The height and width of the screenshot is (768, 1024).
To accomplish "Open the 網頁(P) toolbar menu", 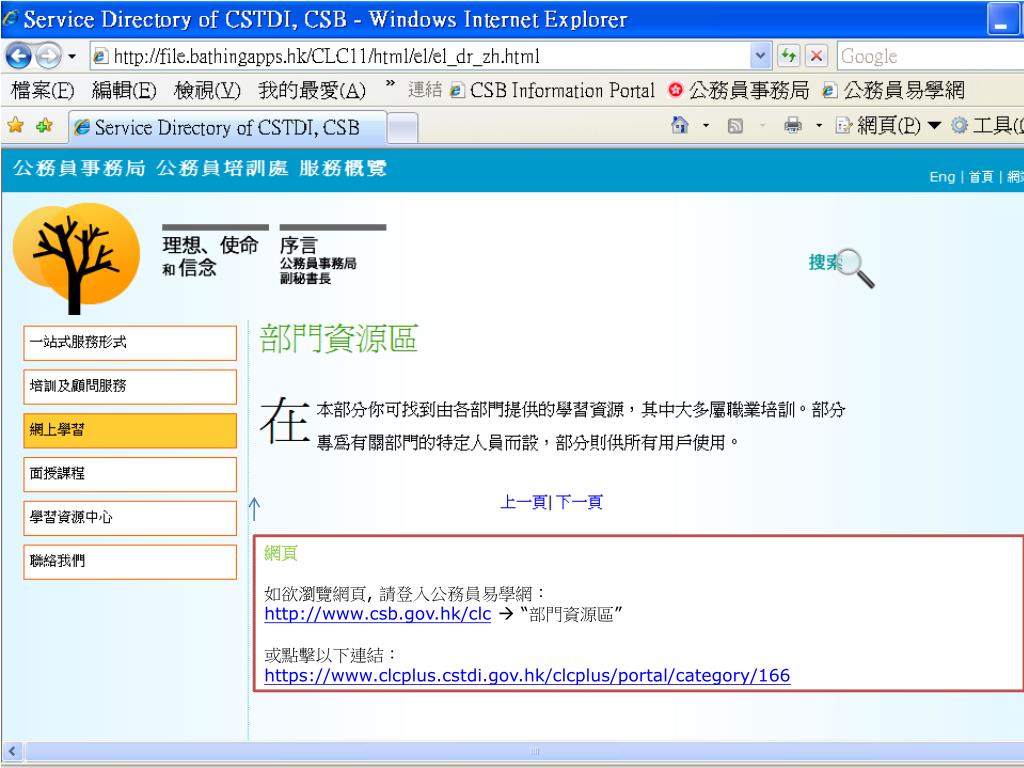I will (x=888, y=125).
